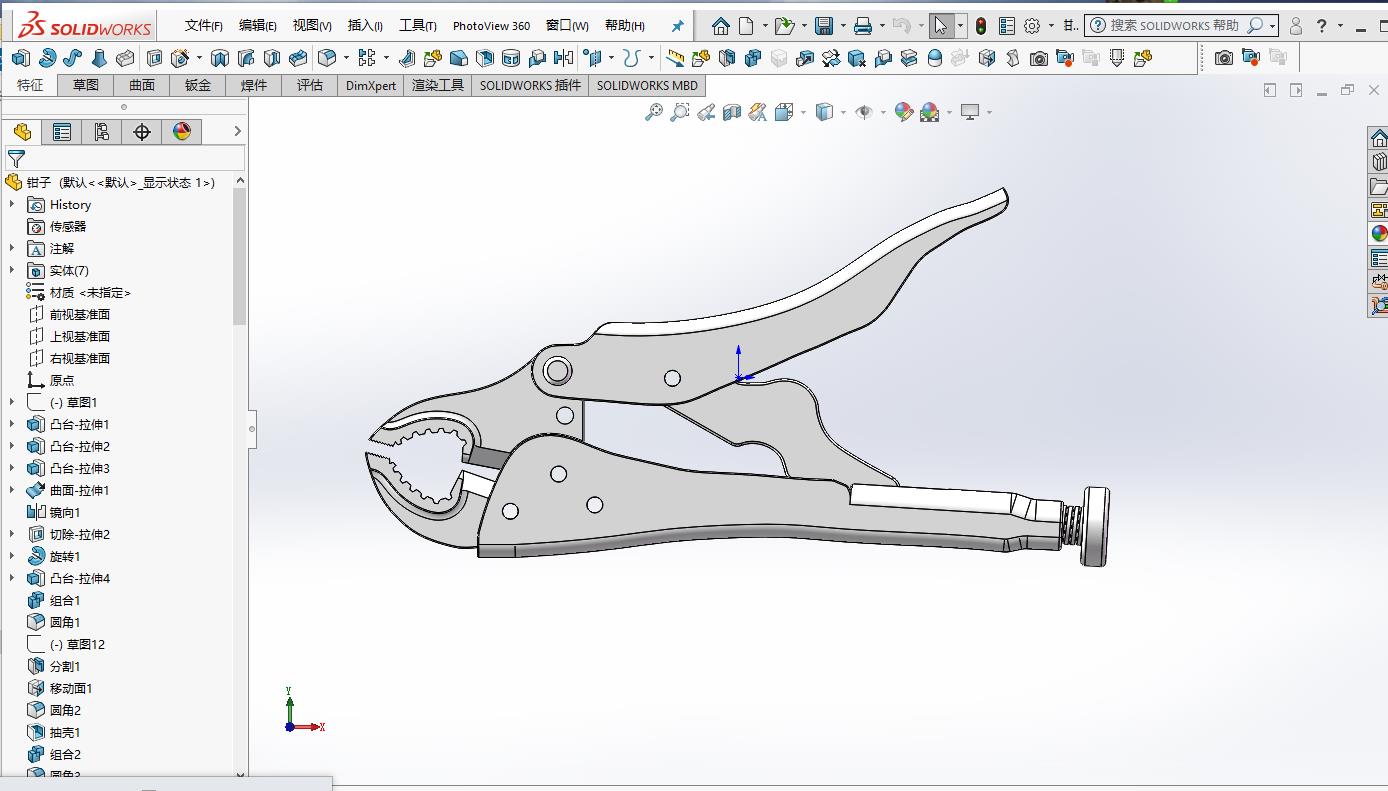Expand the 切除-拉伸2 feature node
This screenshot has height=791, width=1388.
coord(12,534)
